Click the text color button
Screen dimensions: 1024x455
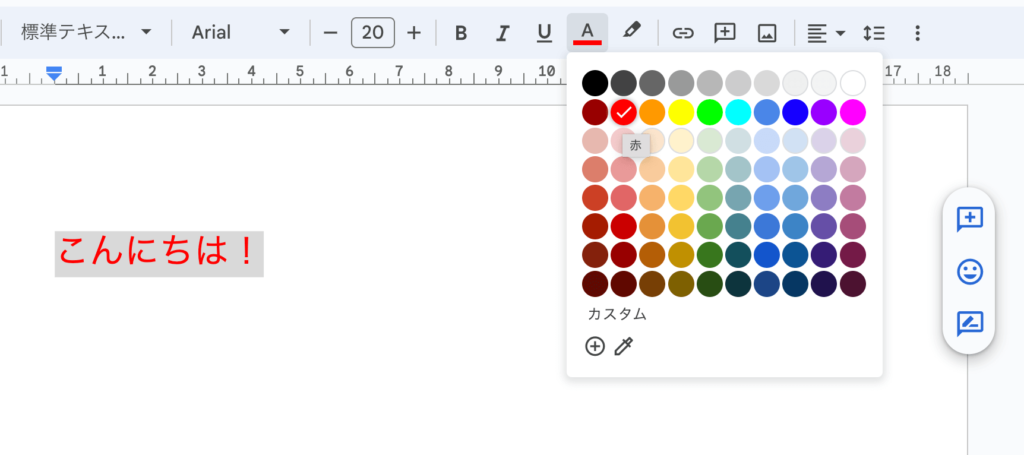coord(587,33)
